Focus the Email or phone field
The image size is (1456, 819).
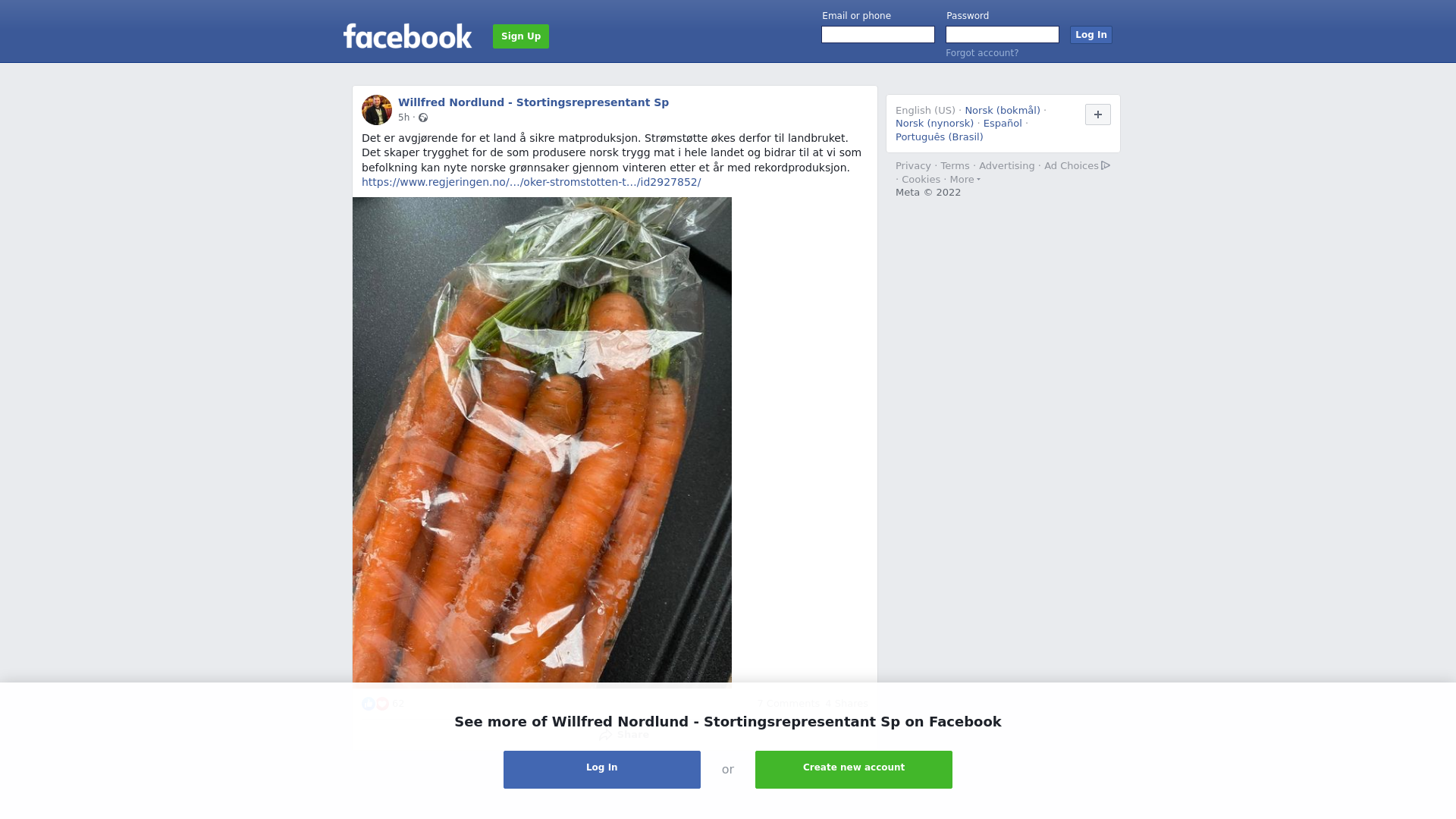point(878,35)
